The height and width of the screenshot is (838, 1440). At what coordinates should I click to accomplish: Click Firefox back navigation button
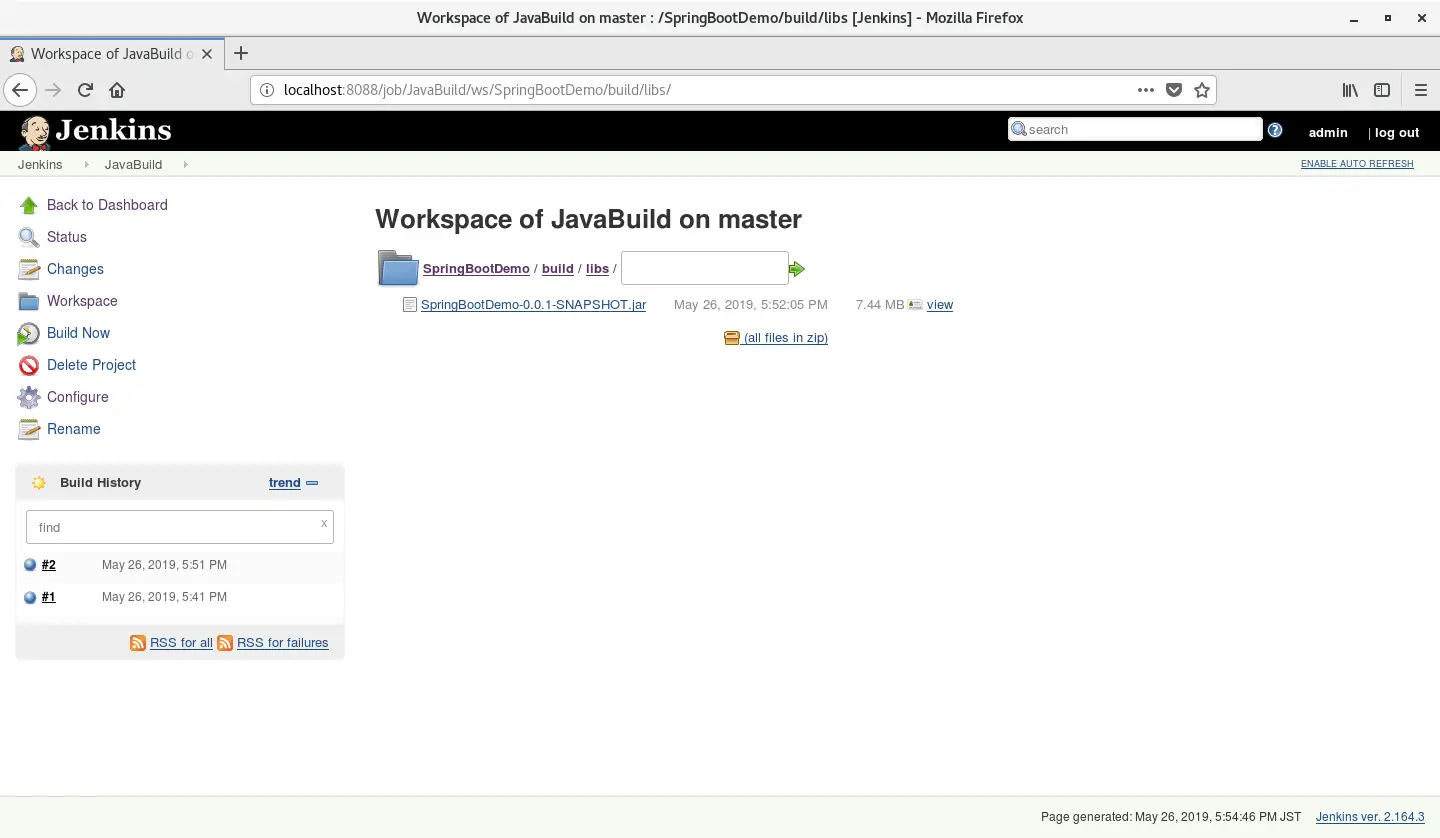(20, 90)
